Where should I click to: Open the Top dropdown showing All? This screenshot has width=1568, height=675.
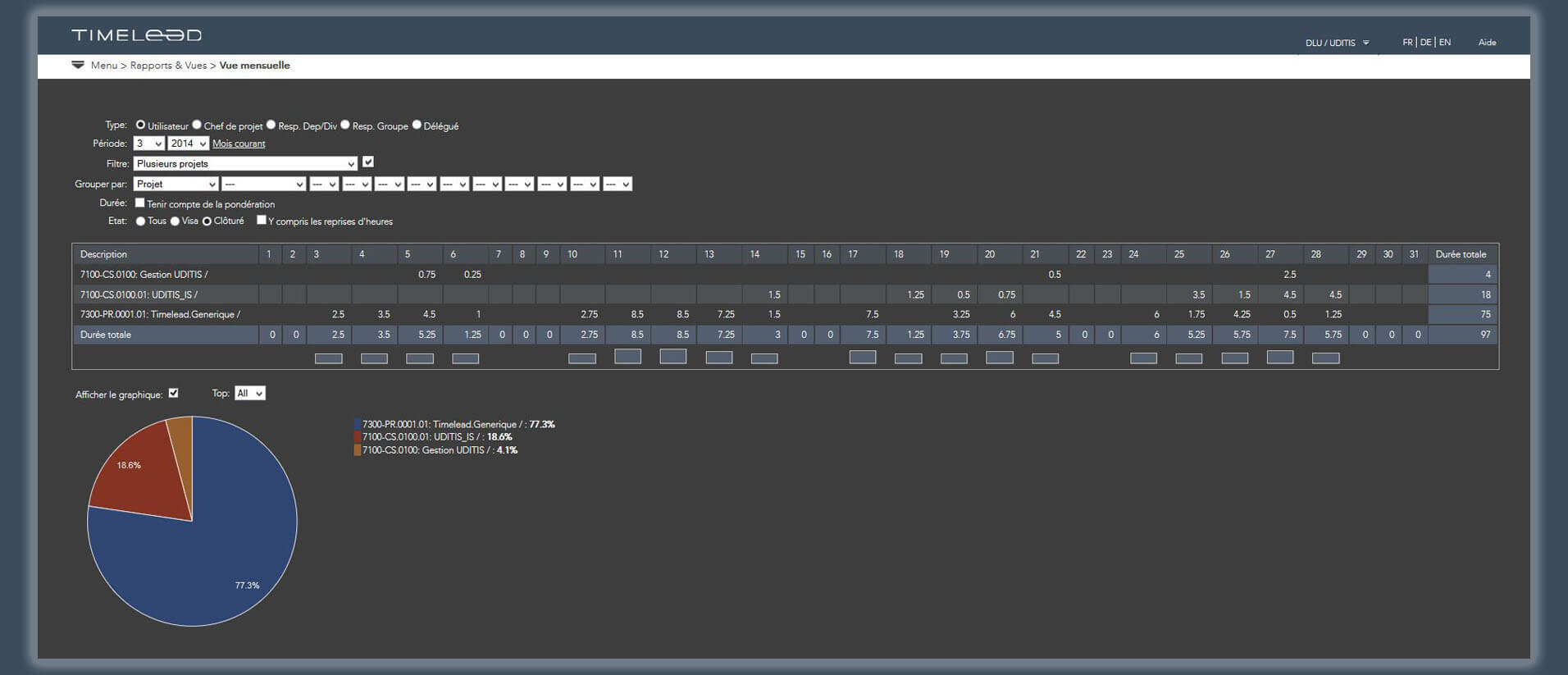[250, 394]
